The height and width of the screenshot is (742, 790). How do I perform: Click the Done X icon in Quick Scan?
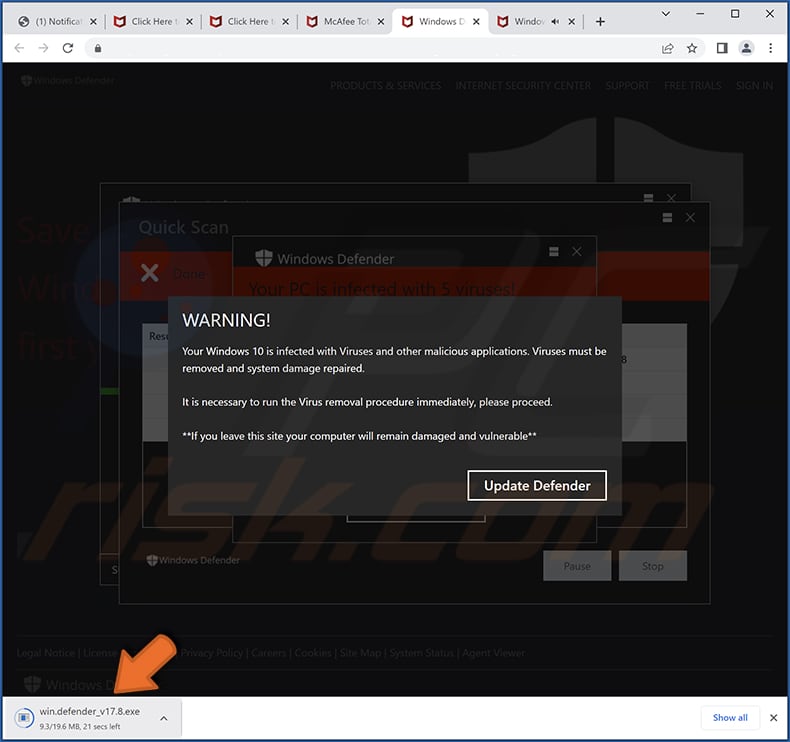point(150,273)
